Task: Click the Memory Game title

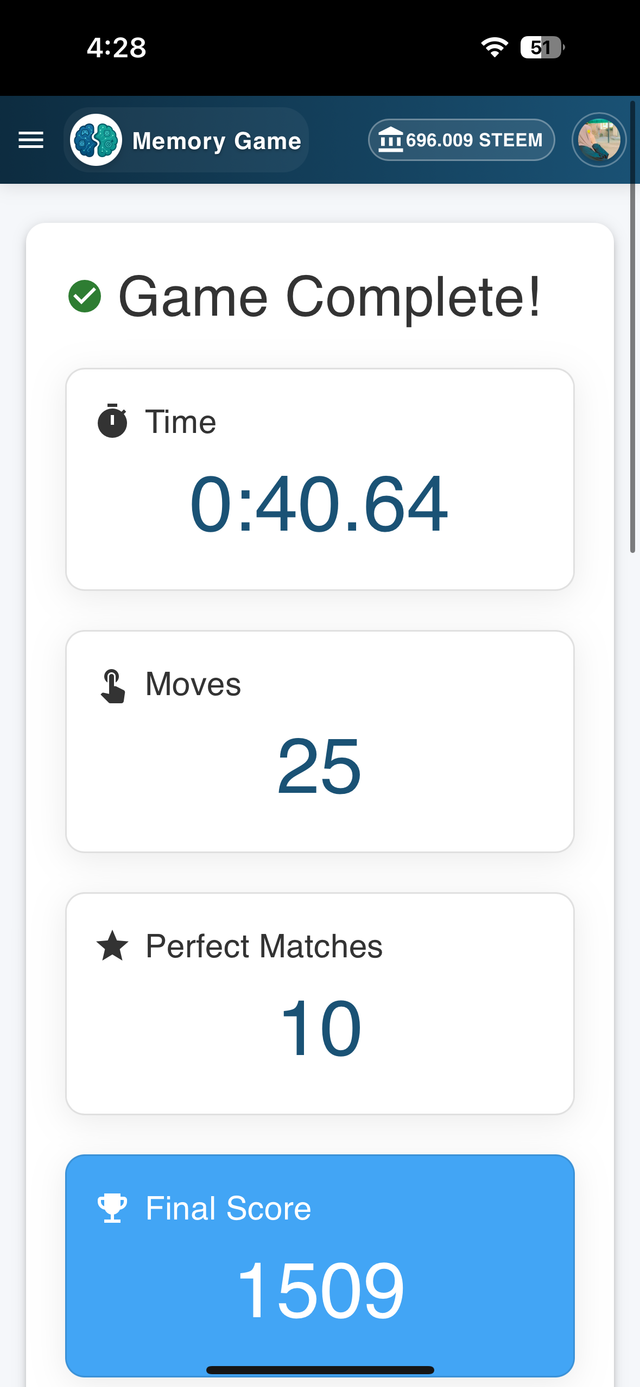Action: coord(216,141)
